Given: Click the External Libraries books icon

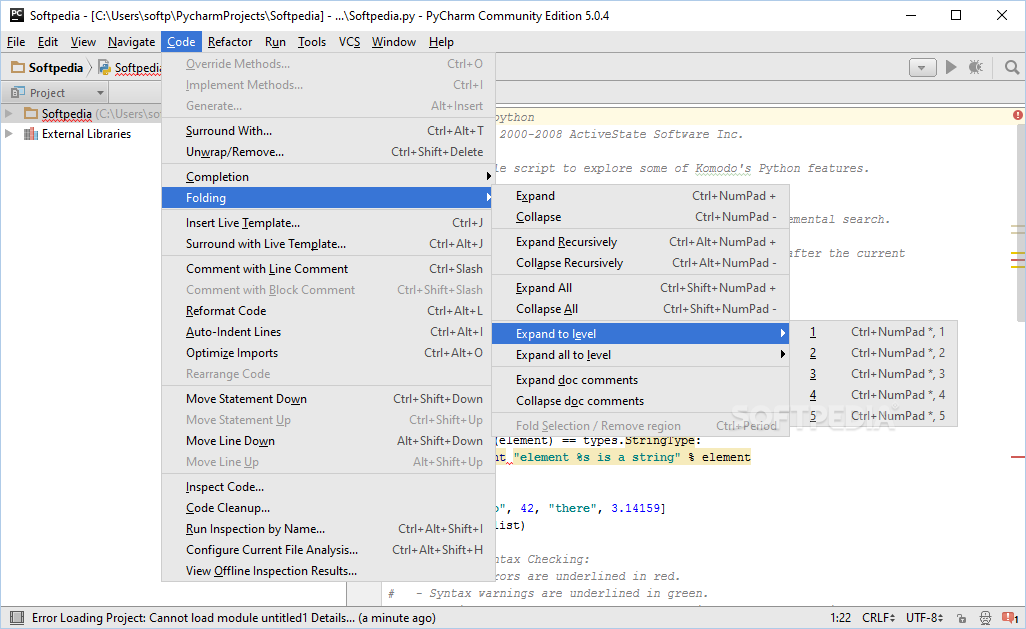Looking at the screenshot, I should pos(31,134).
